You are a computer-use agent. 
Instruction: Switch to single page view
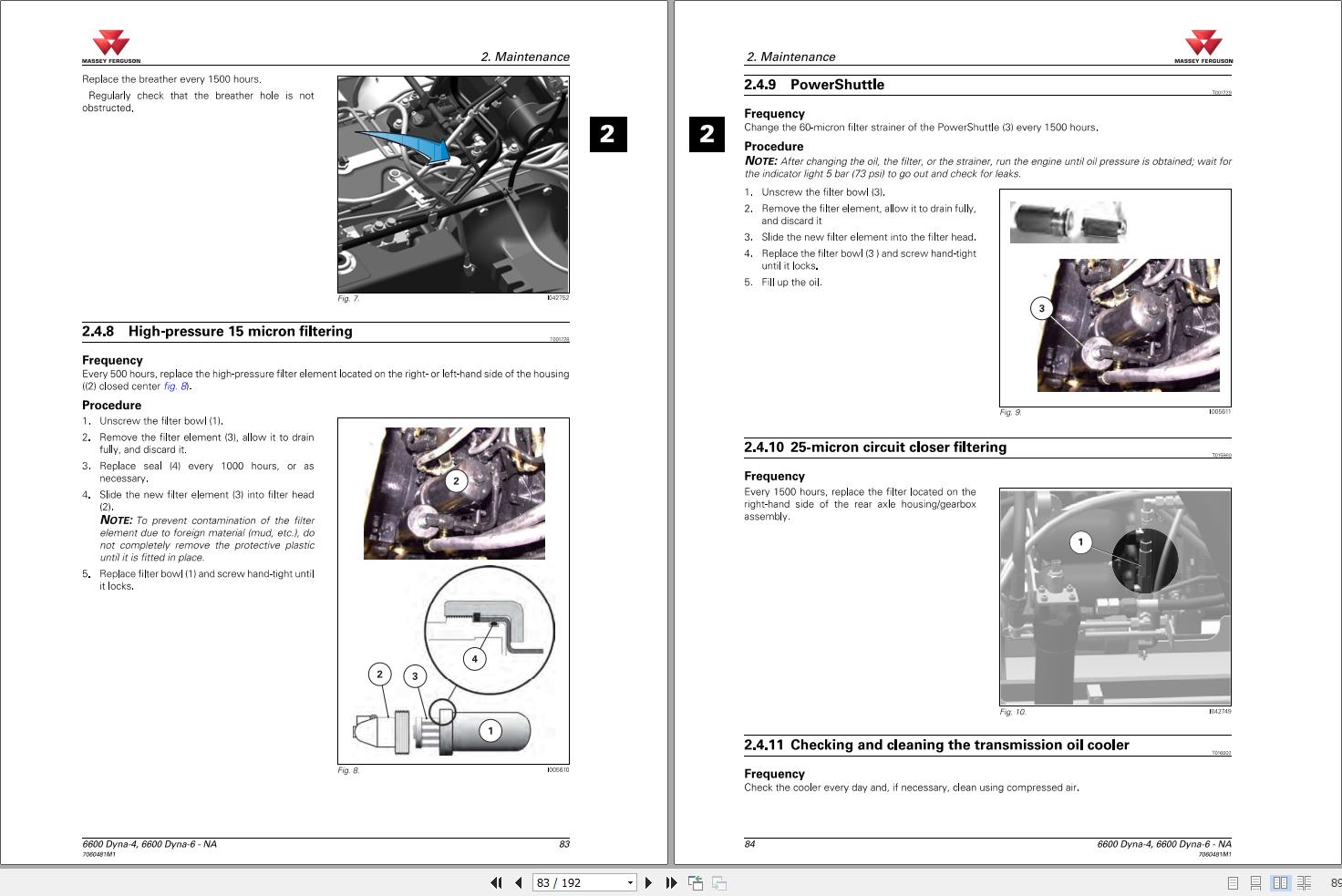1233,882
